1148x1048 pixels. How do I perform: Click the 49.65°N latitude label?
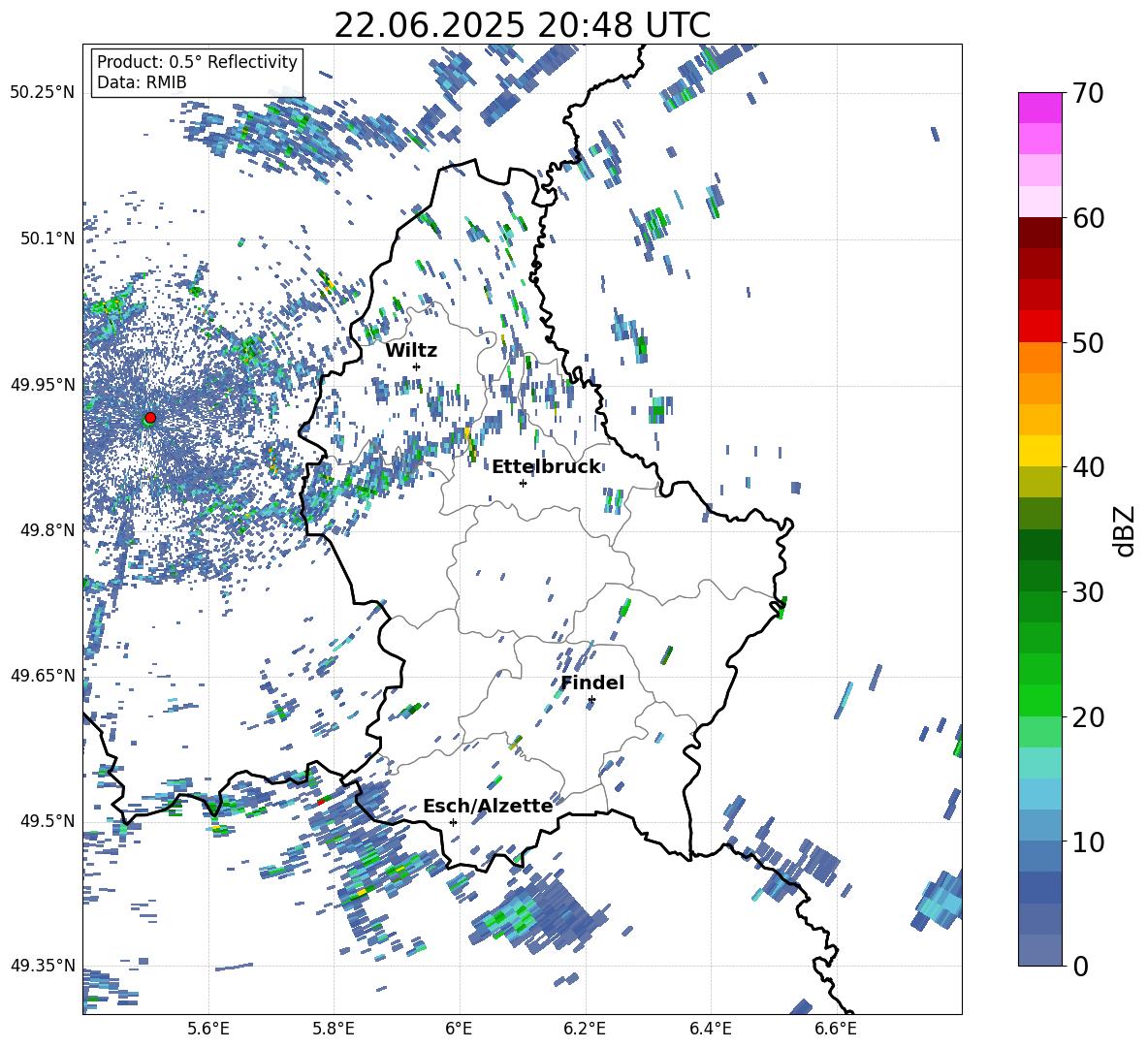tap(43, 675)
